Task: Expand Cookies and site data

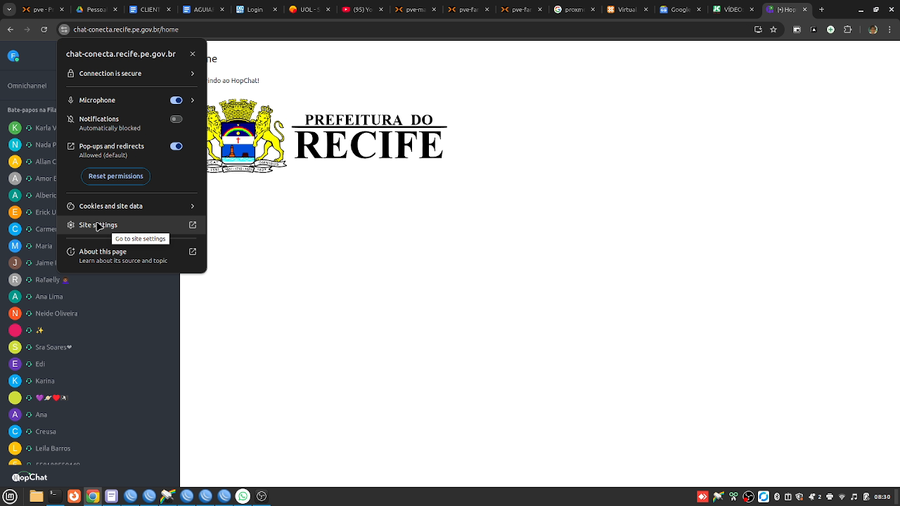Action: pos(131,206)
